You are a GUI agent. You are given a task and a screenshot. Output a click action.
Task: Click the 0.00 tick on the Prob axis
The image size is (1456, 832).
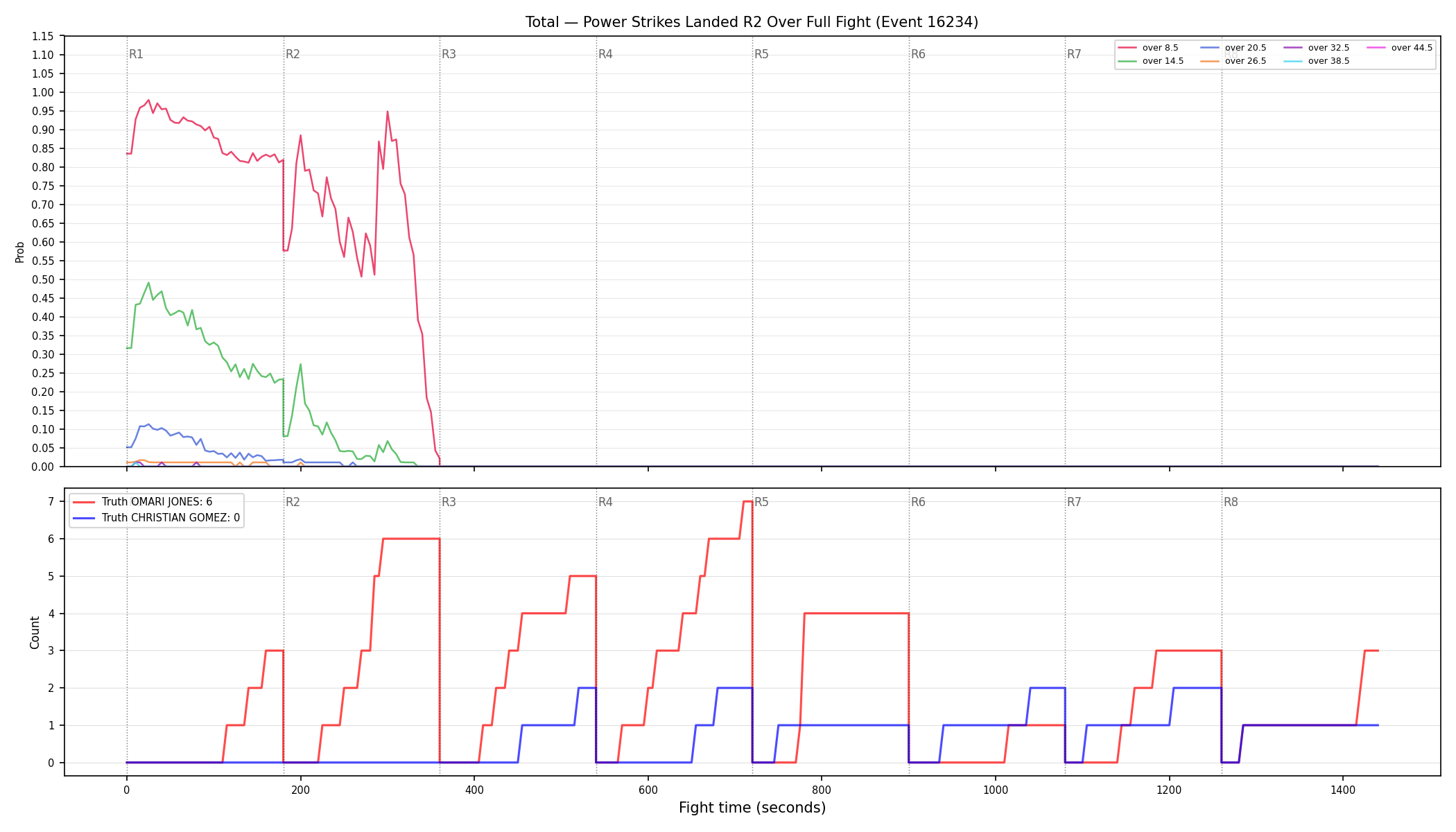[42, 467]
